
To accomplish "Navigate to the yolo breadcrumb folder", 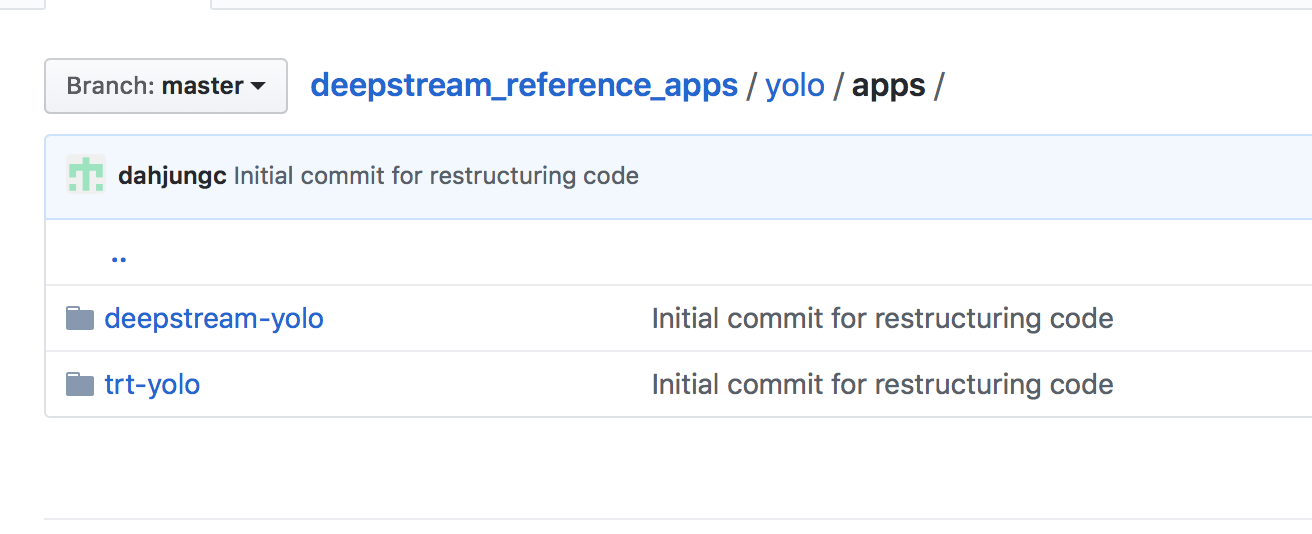I will (x=795, y=86).
